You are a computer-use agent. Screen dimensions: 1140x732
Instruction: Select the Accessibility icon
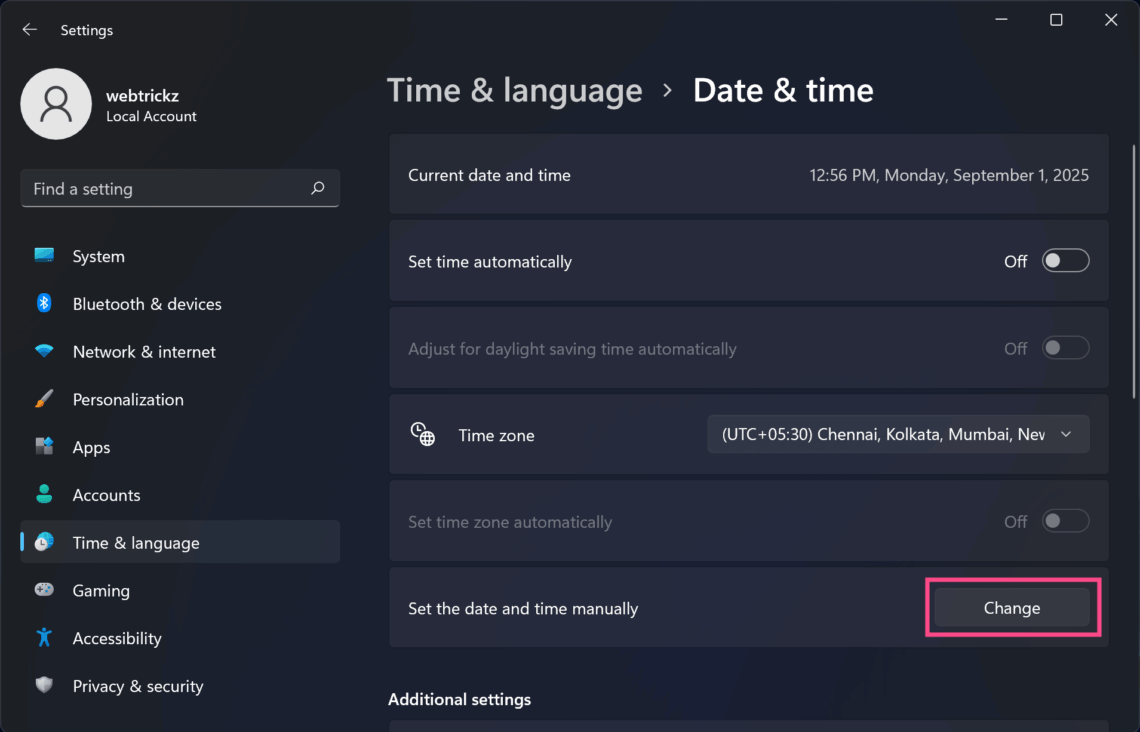click(44, 638)
